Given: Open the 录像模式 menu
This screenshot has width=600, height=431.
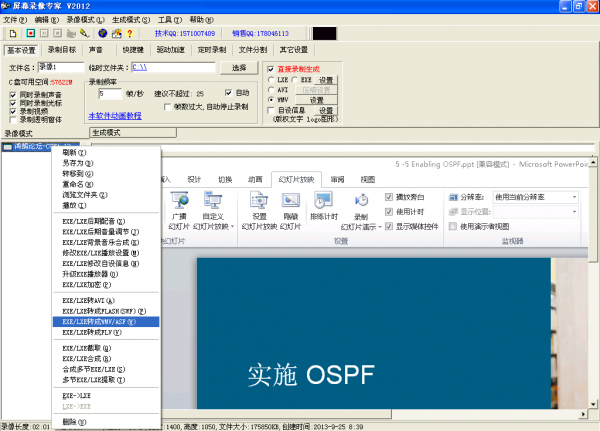Looking at the screenshot, I should [x=85, y=20].
